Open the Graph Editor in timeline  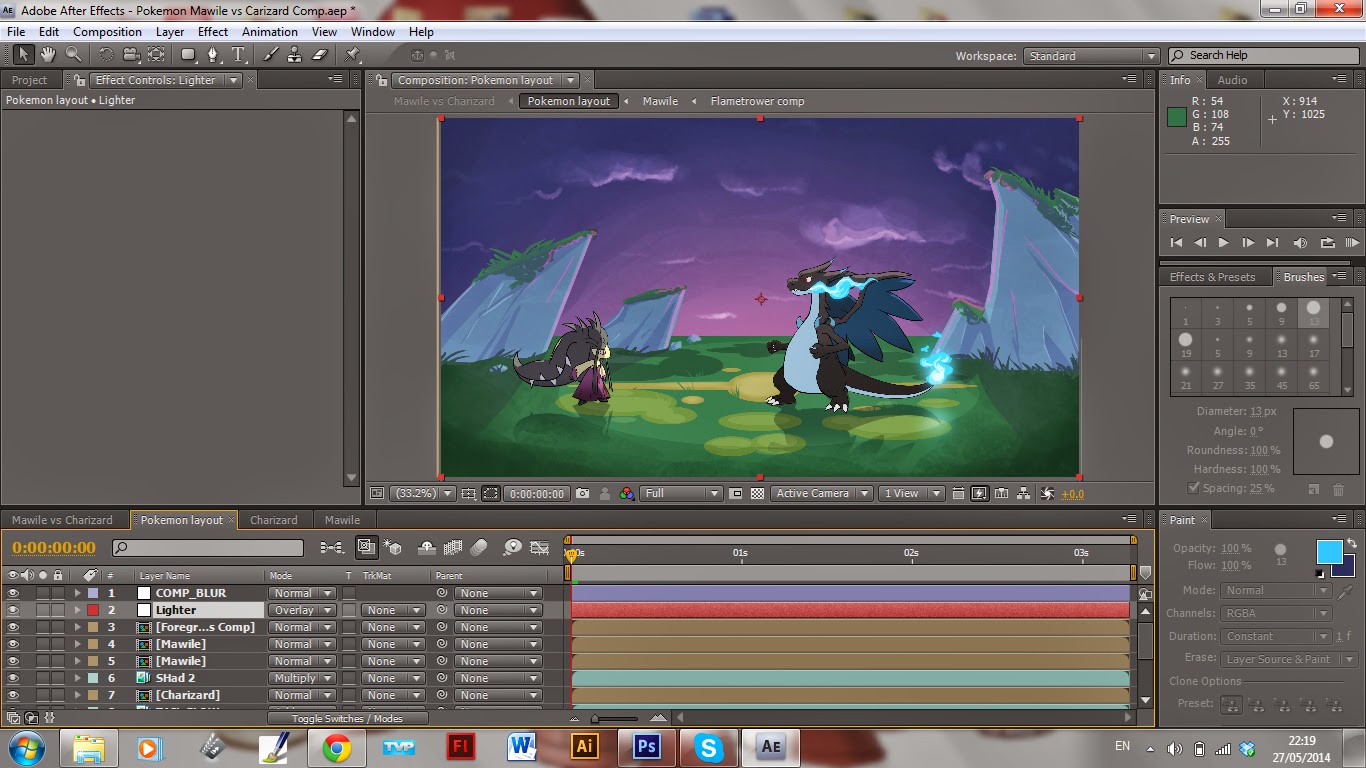[x=540, y=547]
